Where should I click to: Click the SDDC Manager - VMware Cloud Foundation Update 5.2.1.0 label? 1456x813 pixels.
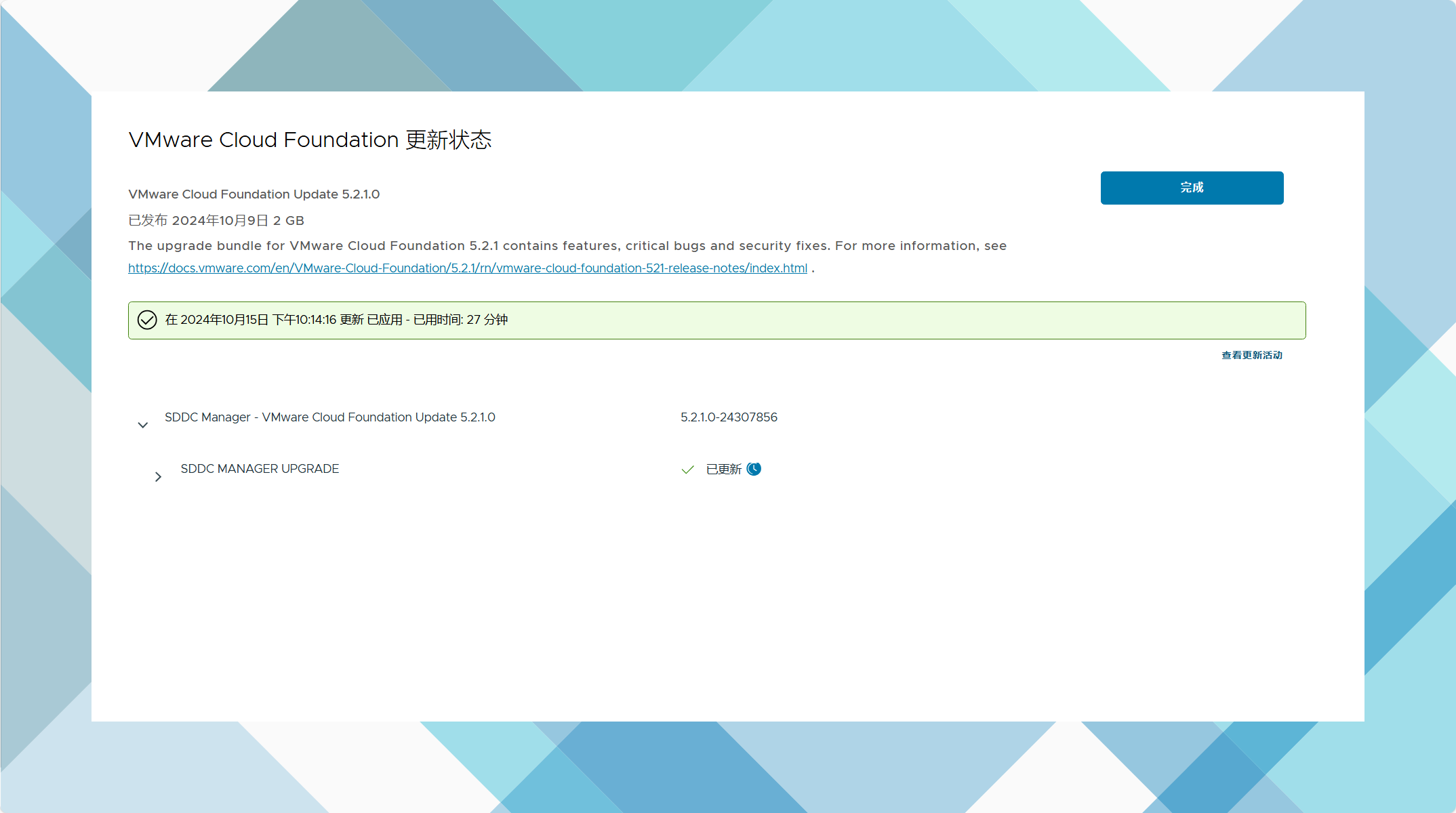click(x=330, y=417)
